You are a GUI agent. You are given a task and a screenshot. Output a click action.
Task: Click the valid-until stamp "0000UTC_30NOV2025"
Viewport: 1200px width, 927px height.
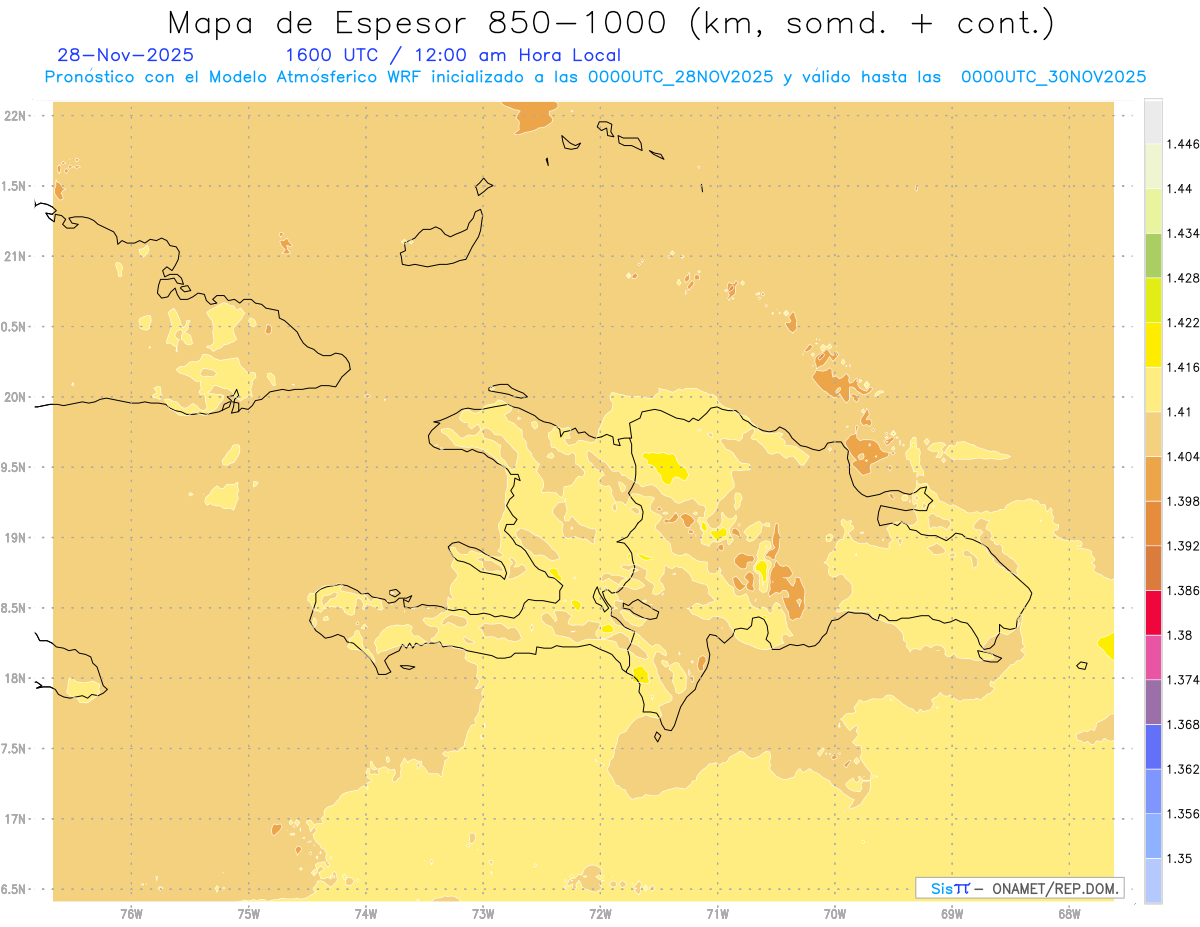point(1054,77)
